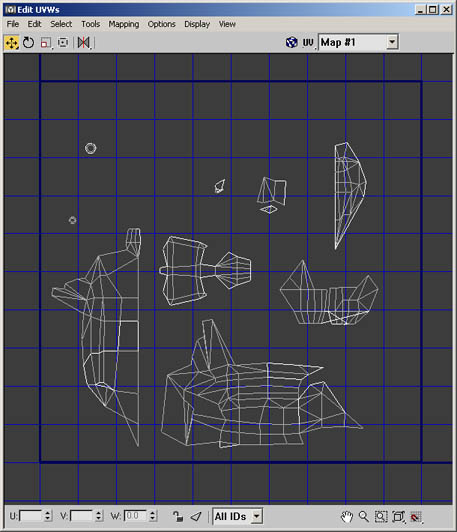
Task: Select the Pan hand tool
Action: (x=347, y=517)
